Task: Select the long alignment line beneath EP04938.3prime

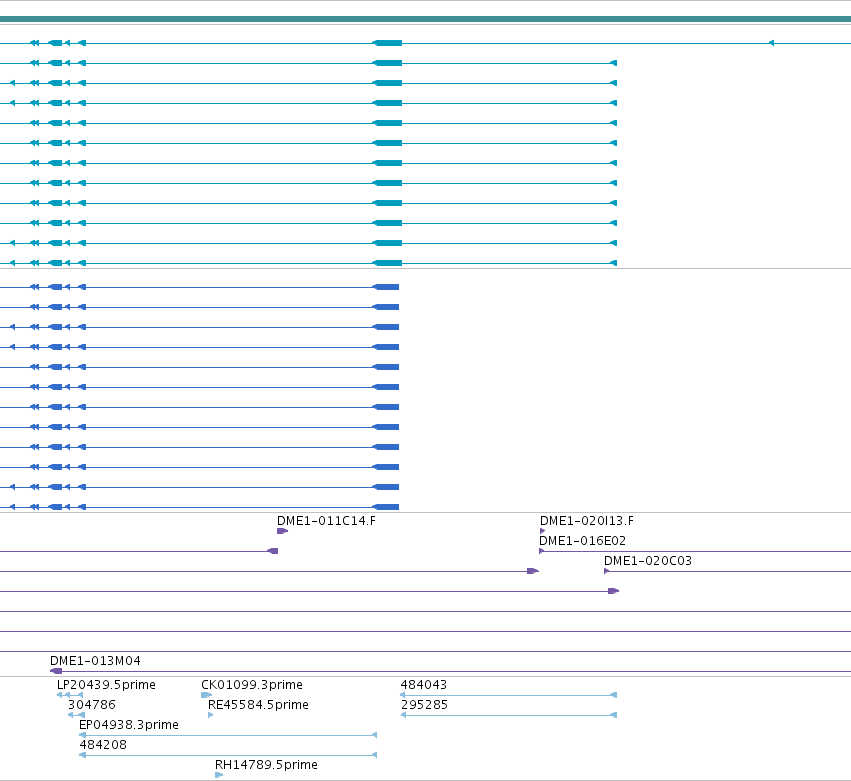Action: 228,735
